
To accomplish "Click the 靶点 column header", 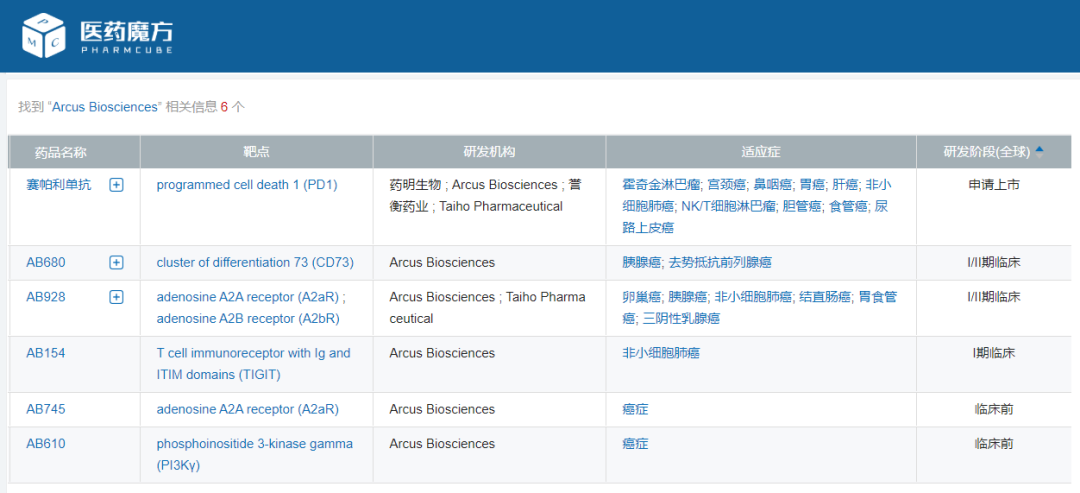I will coord(256,152).
